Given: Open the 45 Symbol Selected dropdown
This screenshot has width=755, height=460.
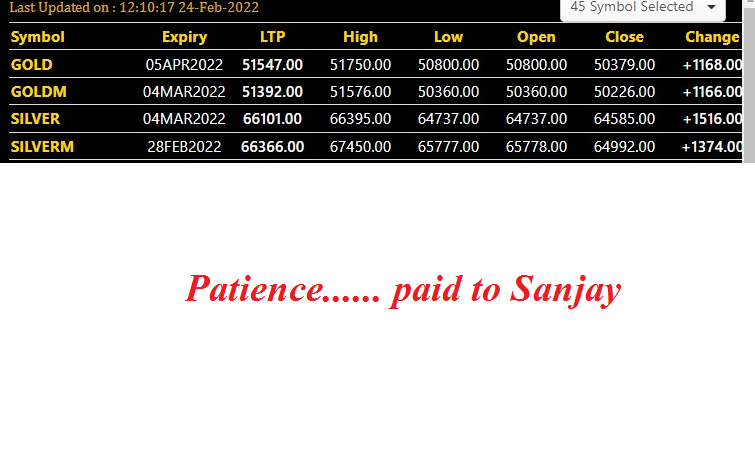Looking at the screenshot, I should [643, 8].
